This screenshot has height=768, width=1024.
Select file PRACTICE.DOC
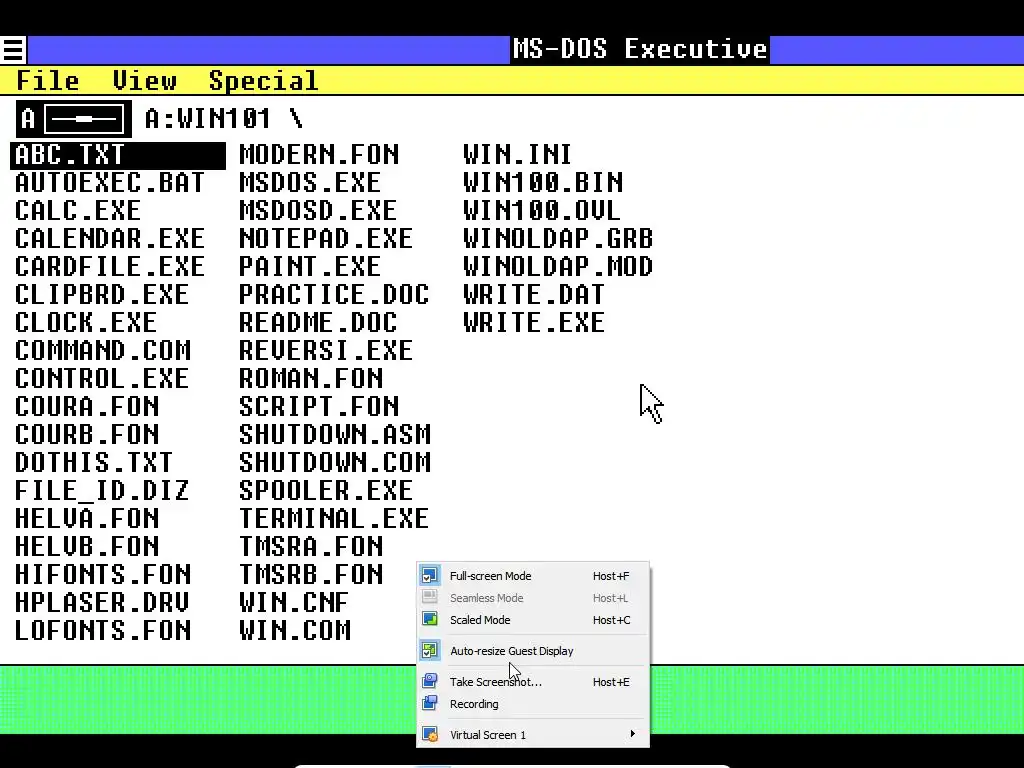334,295
